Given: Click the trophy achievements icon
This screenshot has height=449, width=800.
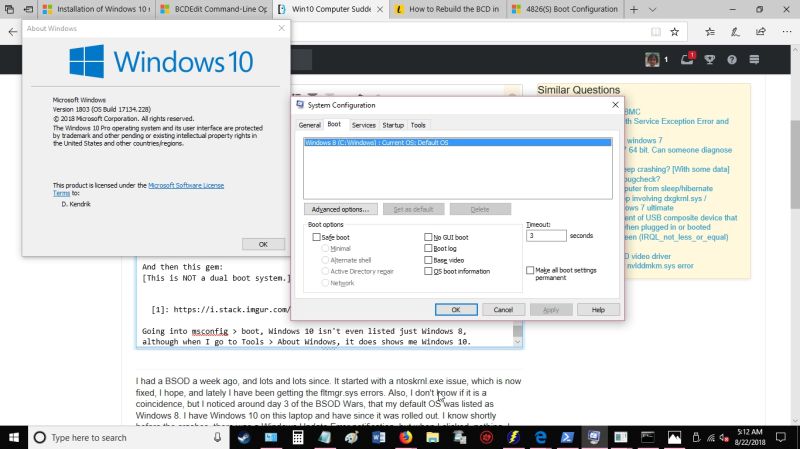Looking at the screenshot, I should click(x=710, y=60).
